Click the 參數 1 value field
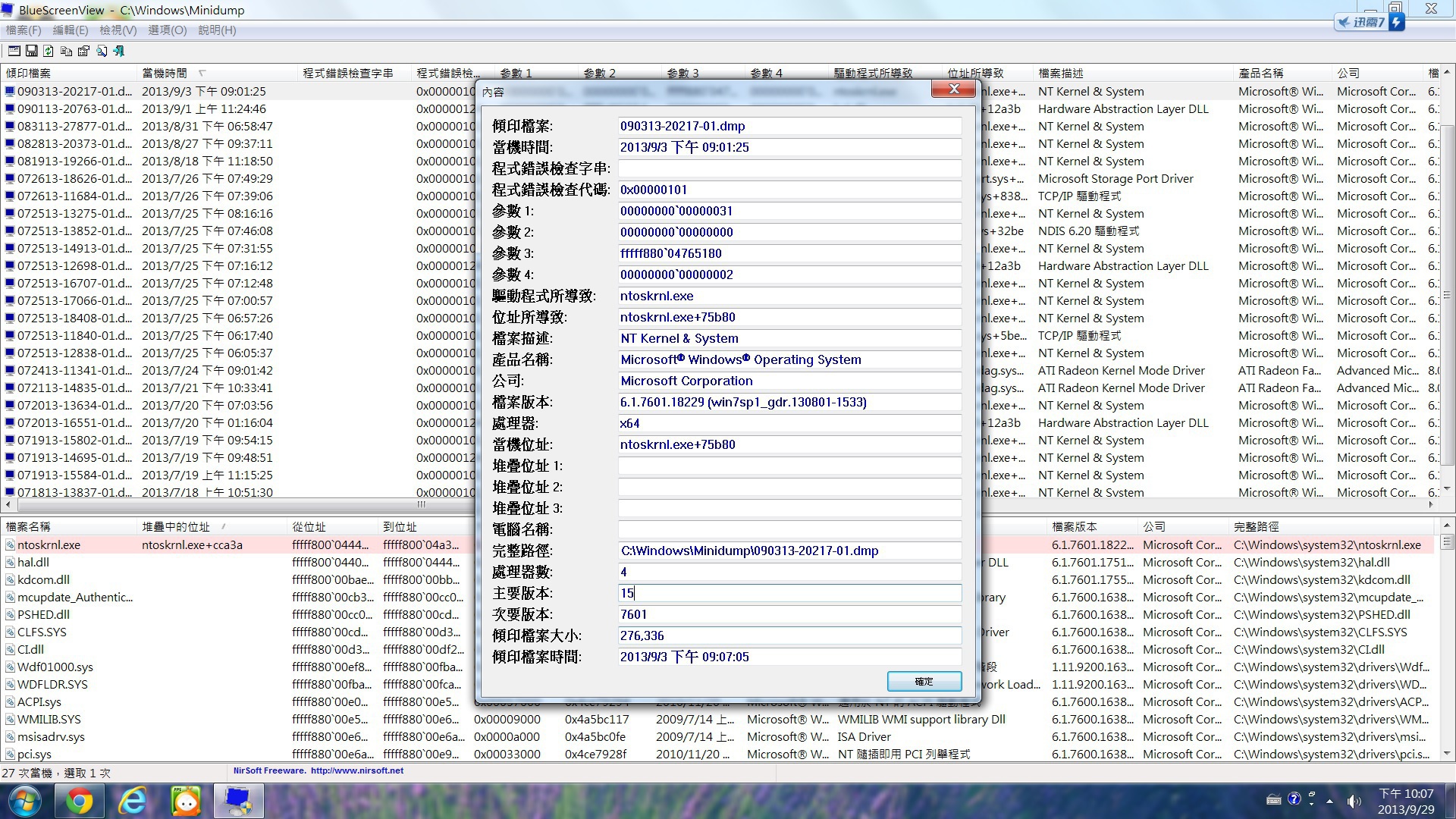The width and height of the screenshot is (1456, 819). 789,211
